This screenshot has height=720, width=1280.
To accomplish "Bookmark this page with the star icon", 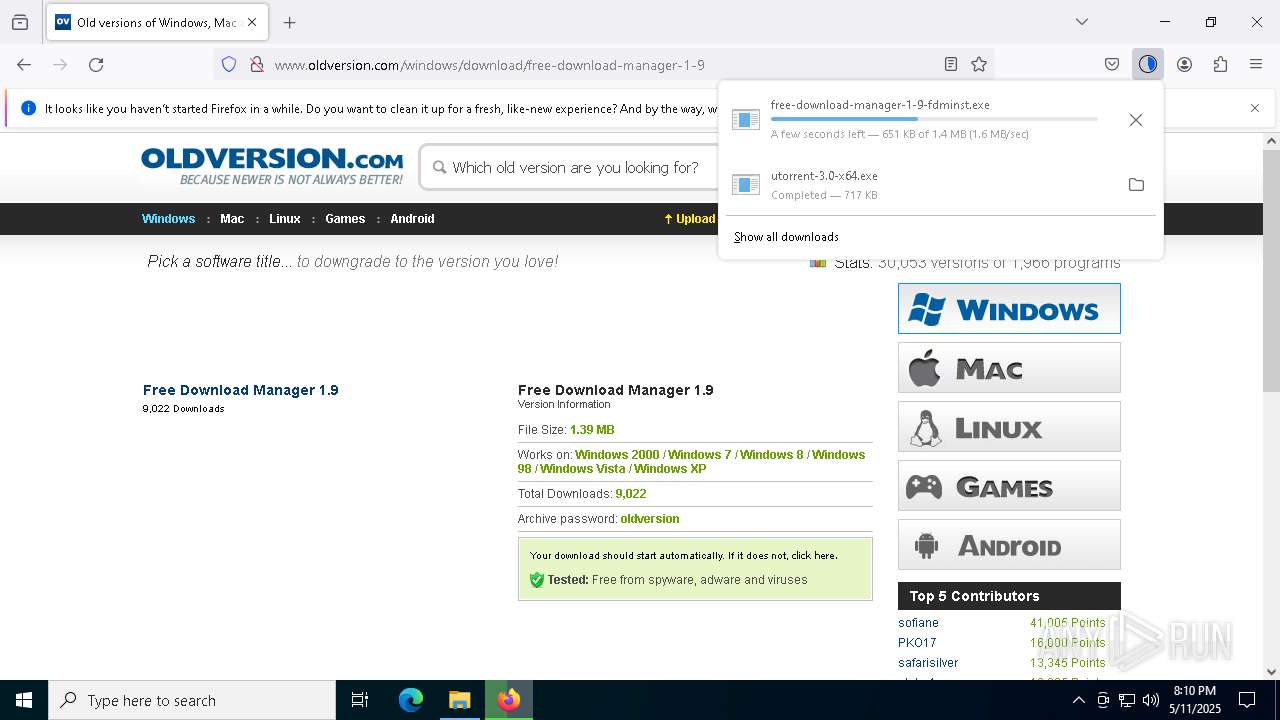I will tap(979, 64).
